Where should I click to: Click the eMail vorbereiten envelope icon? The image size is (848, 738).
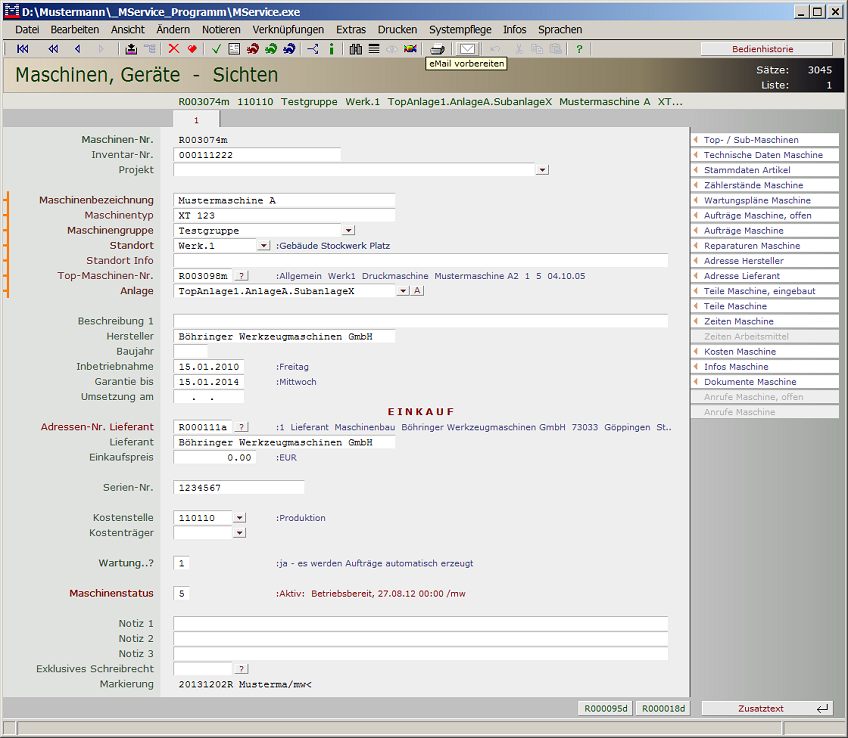464,49
